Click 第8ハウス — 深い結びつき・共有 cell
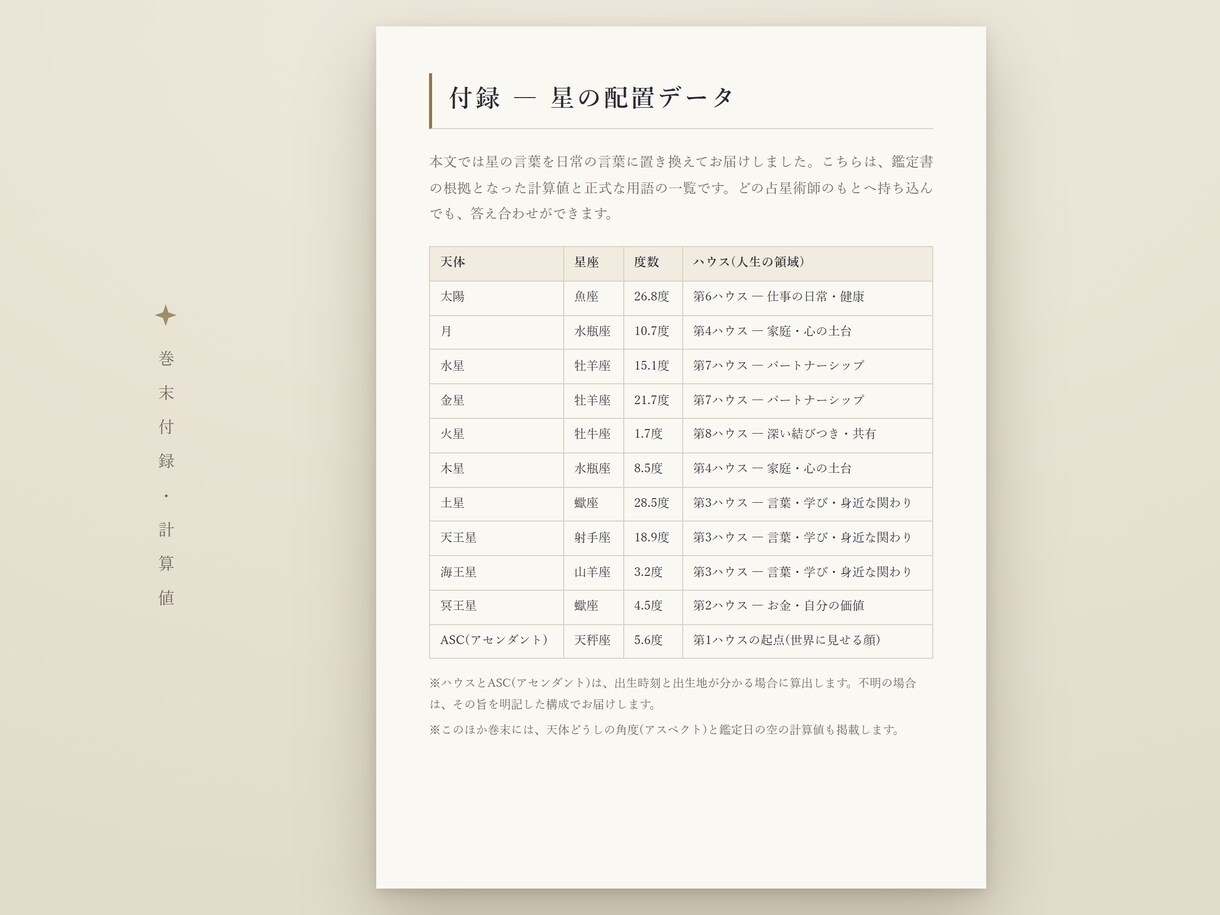The height and width of the screenshot is (915, 1220). (x=807, y=435)
